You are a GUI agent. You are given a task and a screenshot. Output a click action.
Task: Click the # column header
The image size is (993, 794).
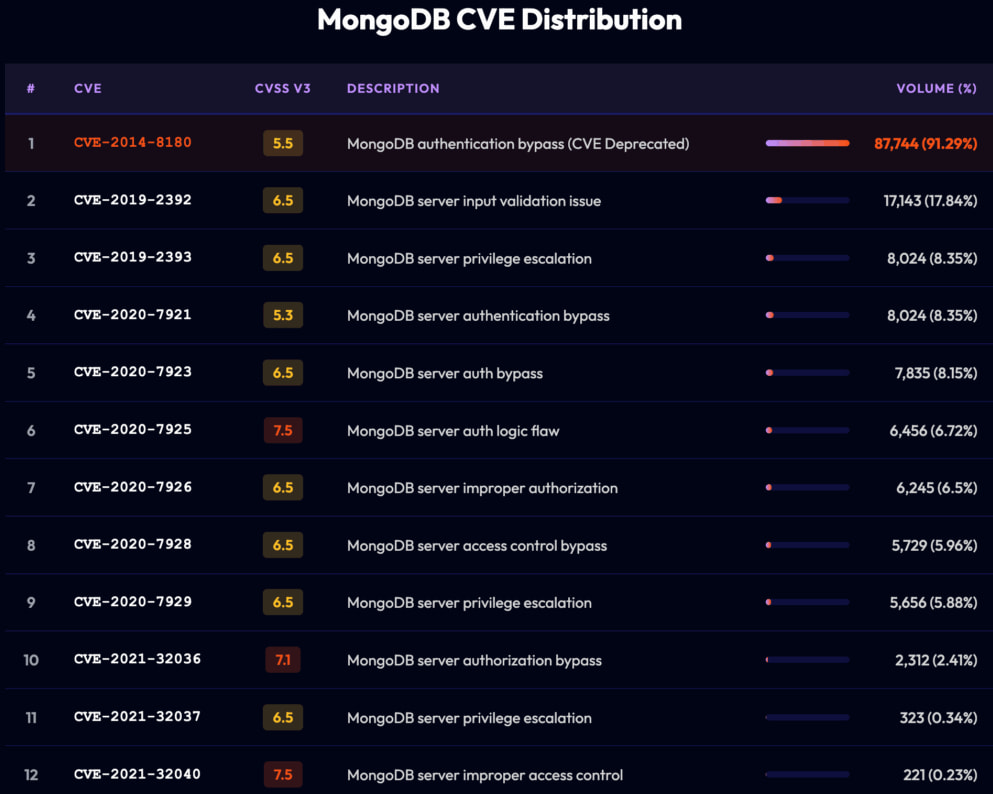point(31,88)
